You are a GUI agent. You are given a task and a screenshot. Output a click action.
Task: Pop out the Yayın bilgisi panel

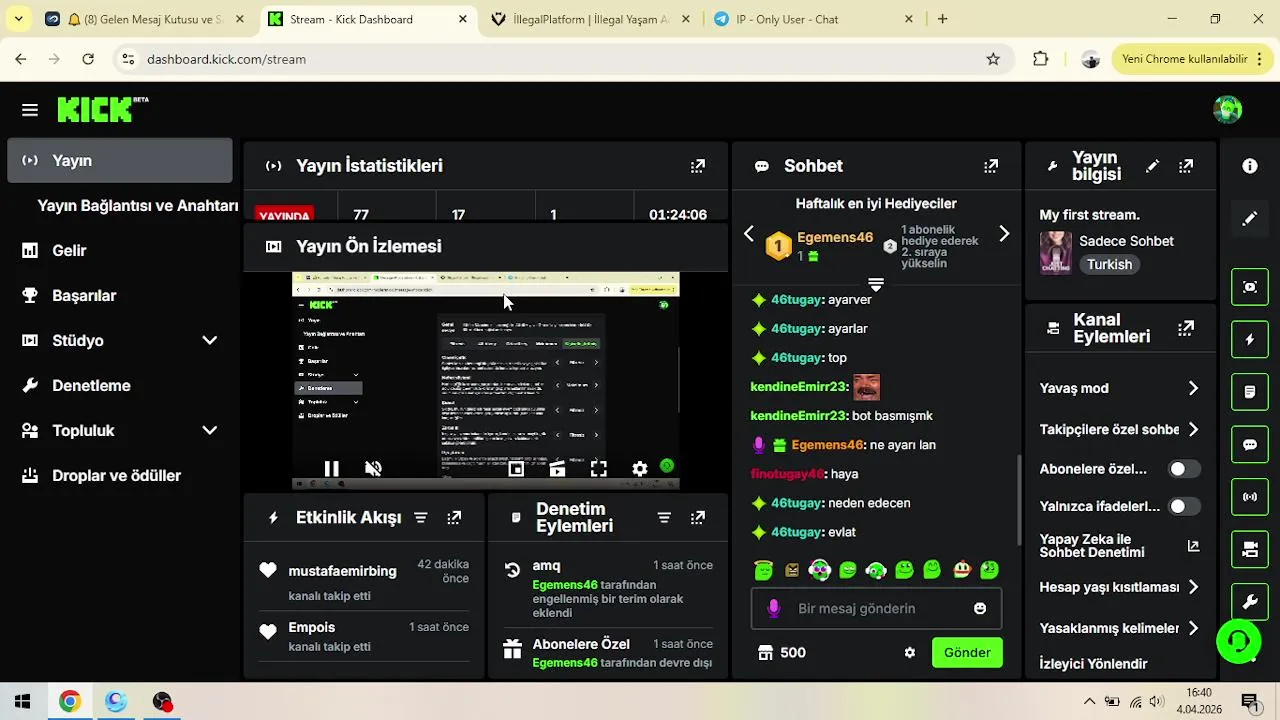pyautogui.click(x=1186, y=166)
